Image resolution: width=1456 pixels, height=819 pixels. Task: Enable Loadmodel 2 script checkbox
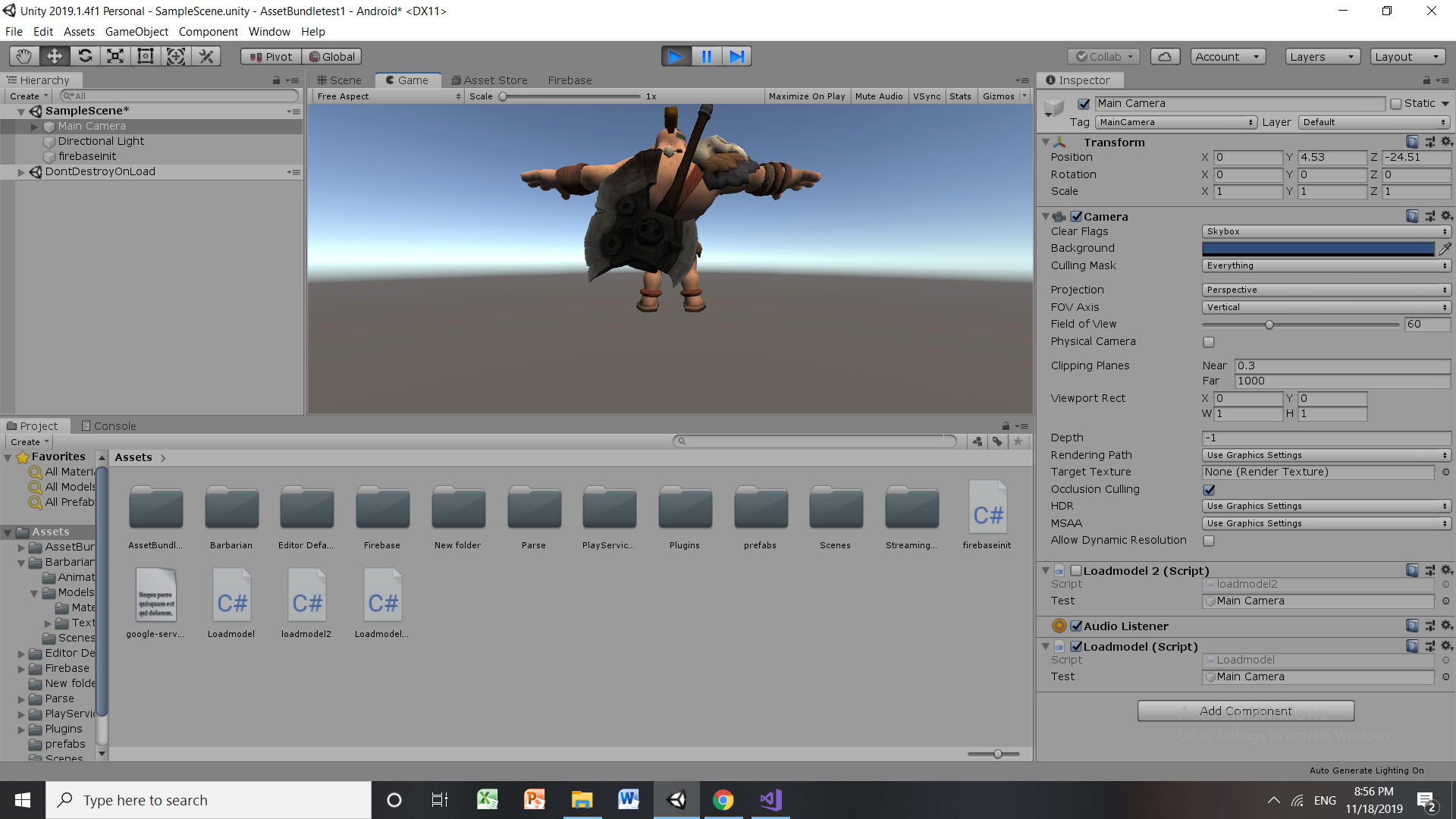(1076, 570)
